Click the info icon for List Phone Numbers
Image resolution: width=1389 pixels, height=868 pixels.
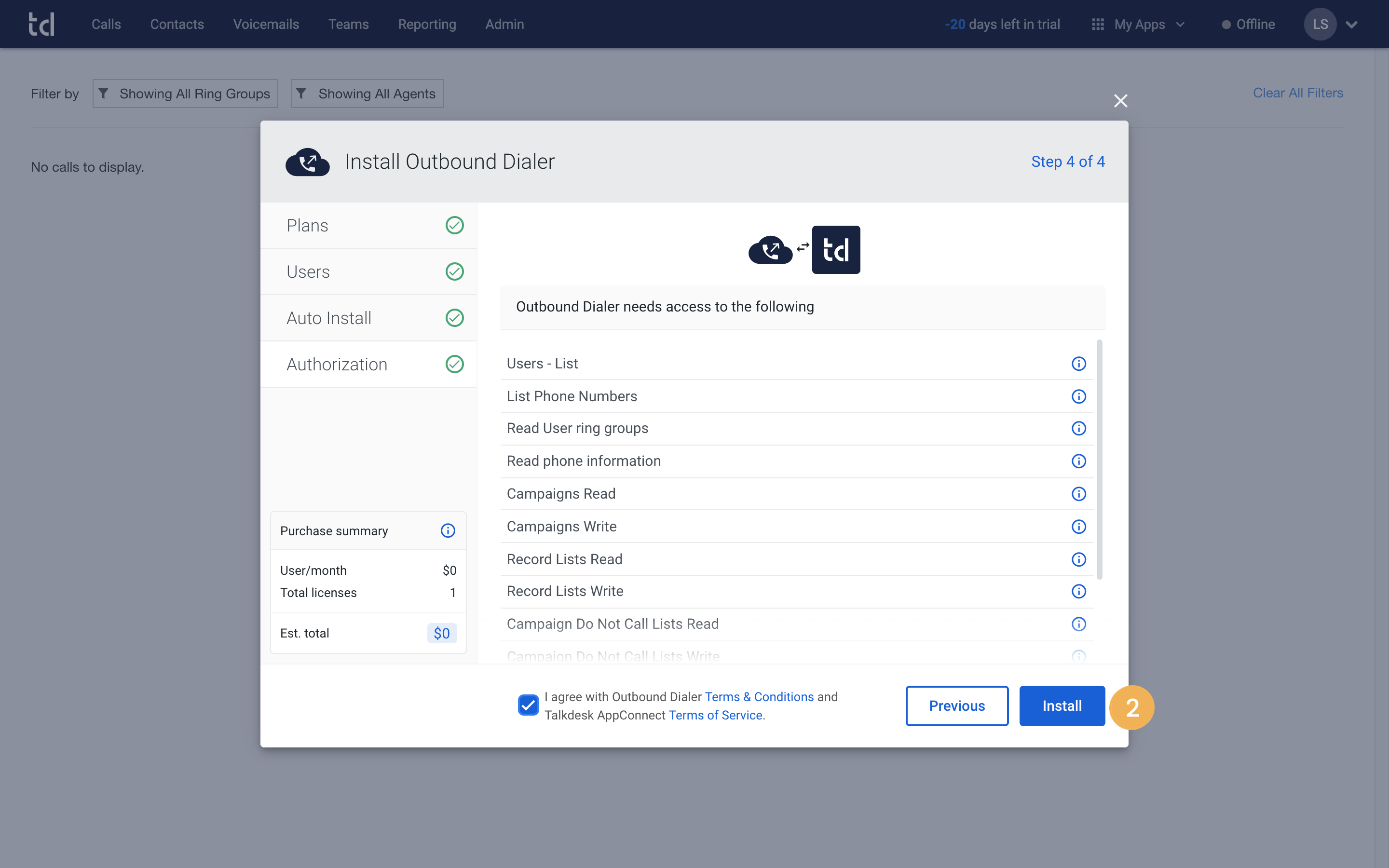[x=1079, y=397]
